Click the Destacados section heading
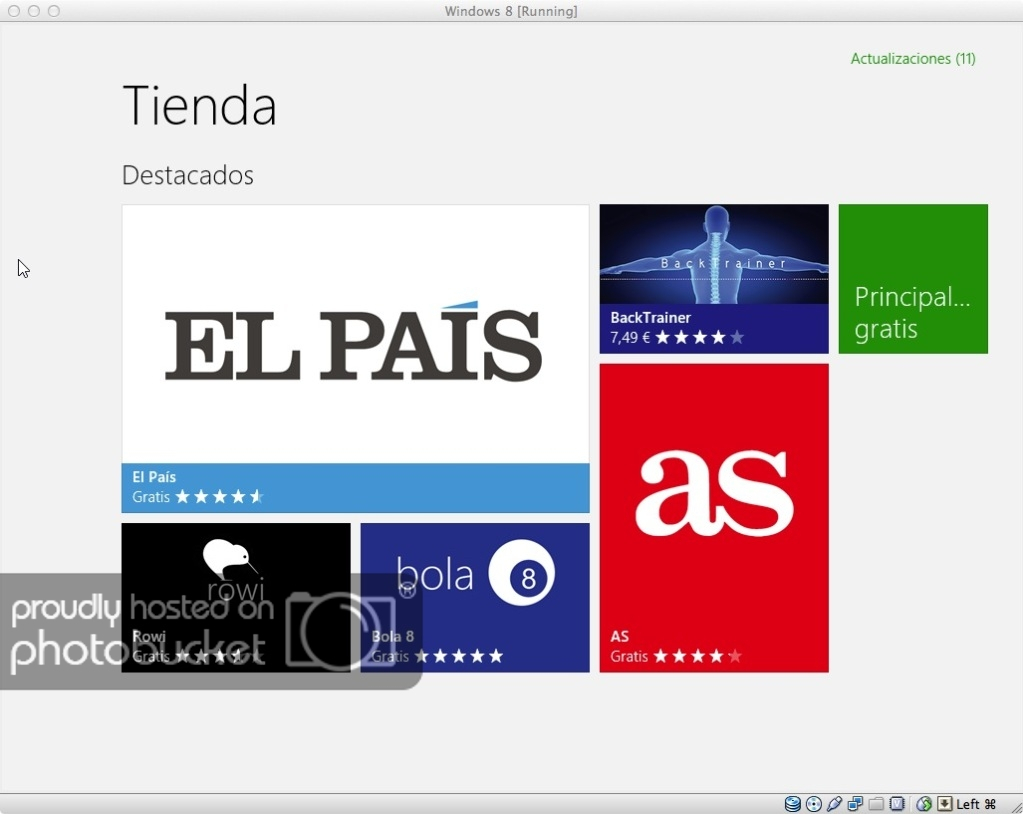 pyautogui.click(x=187, y=175)
